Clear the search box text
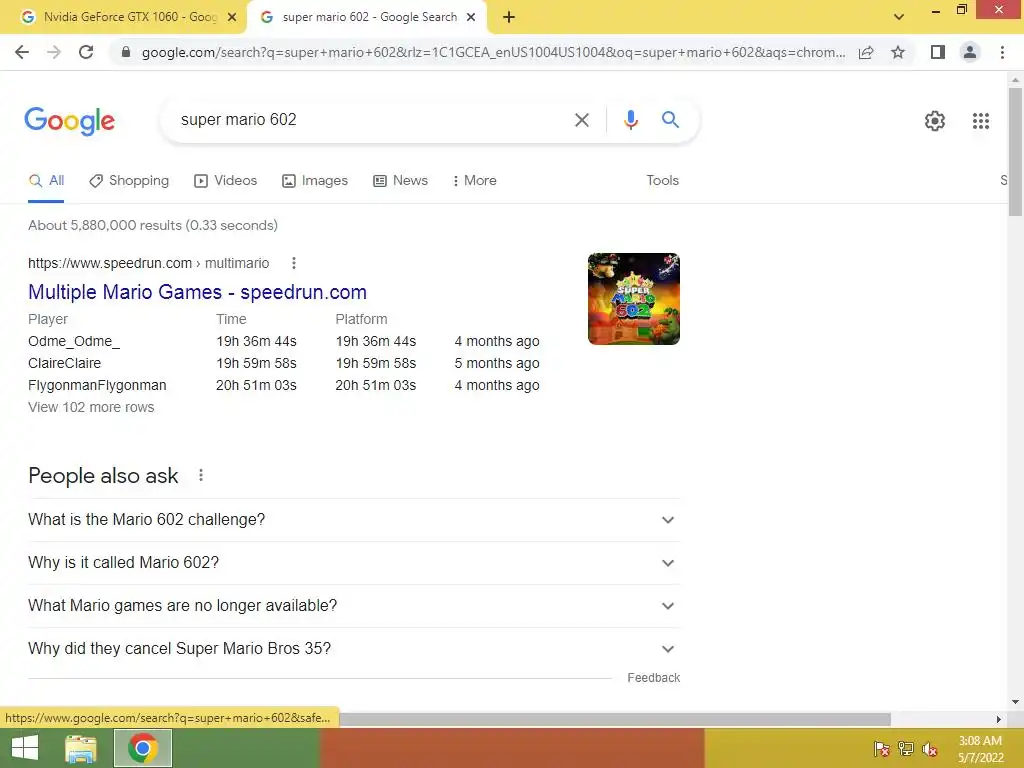 tap(581, 120)
